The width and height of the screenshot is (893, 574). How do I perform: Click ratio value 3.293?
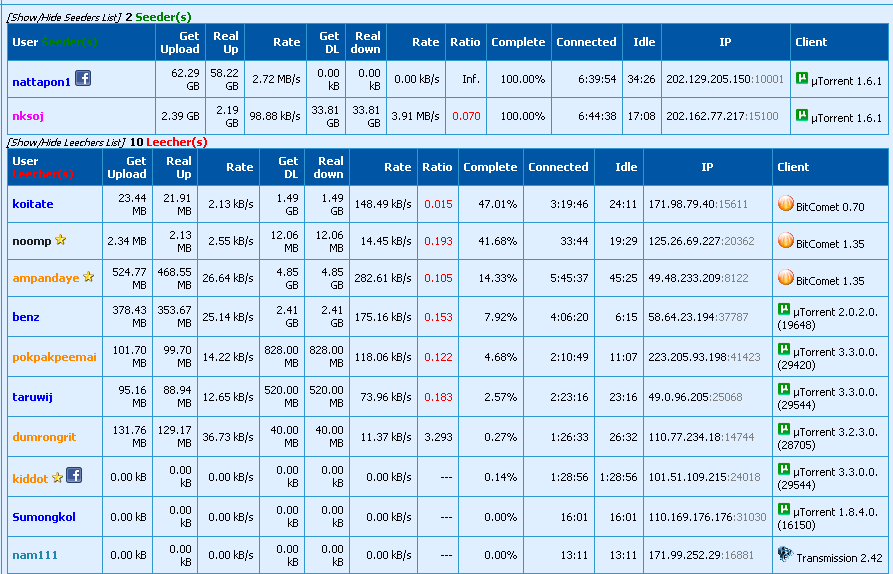coord(439,437)
